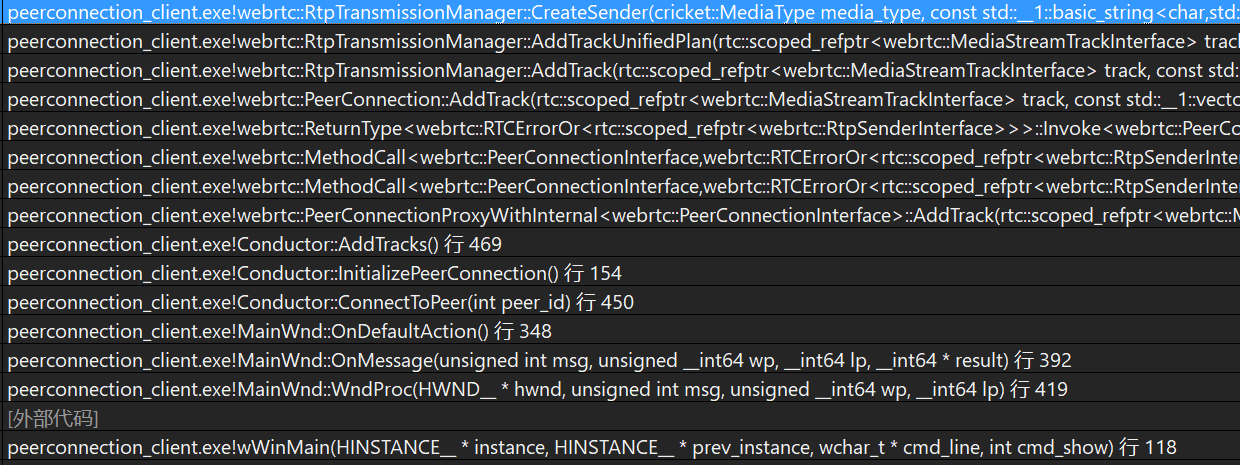Click the 行 392 line number text
Screen dimensions: 1240x465
tap(1043, 361)
